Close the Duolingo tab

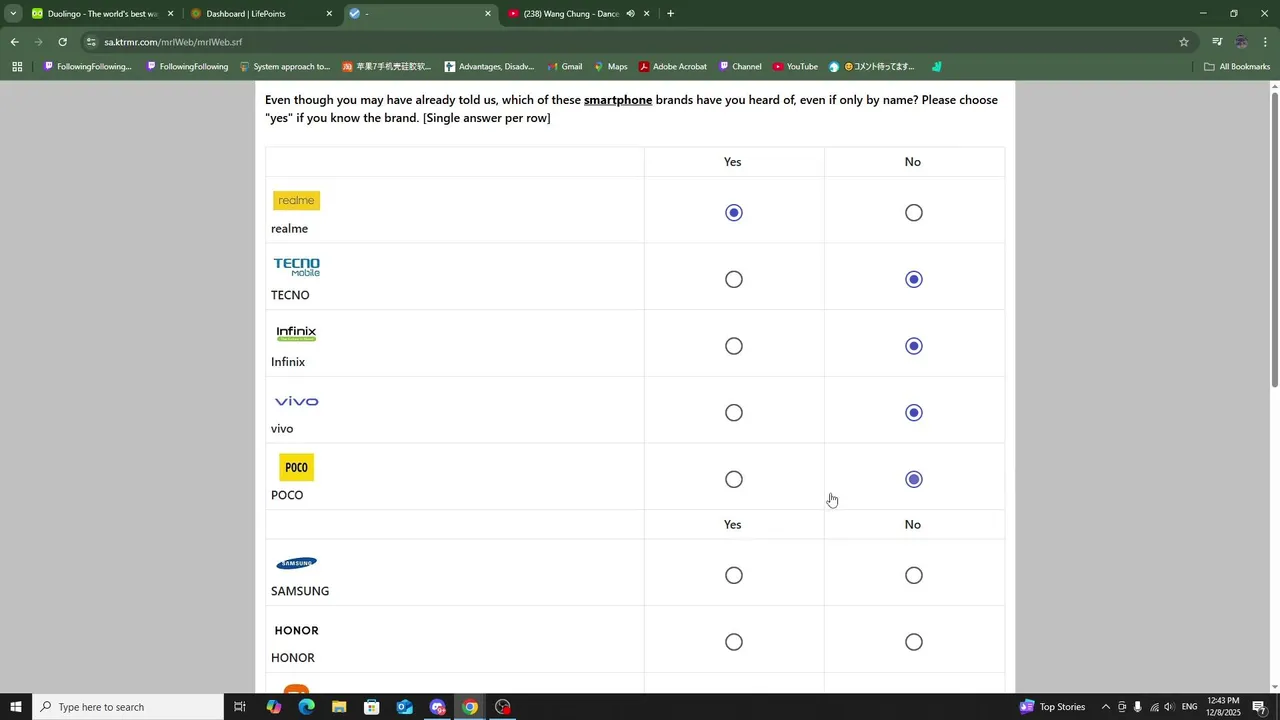point(170,14)
